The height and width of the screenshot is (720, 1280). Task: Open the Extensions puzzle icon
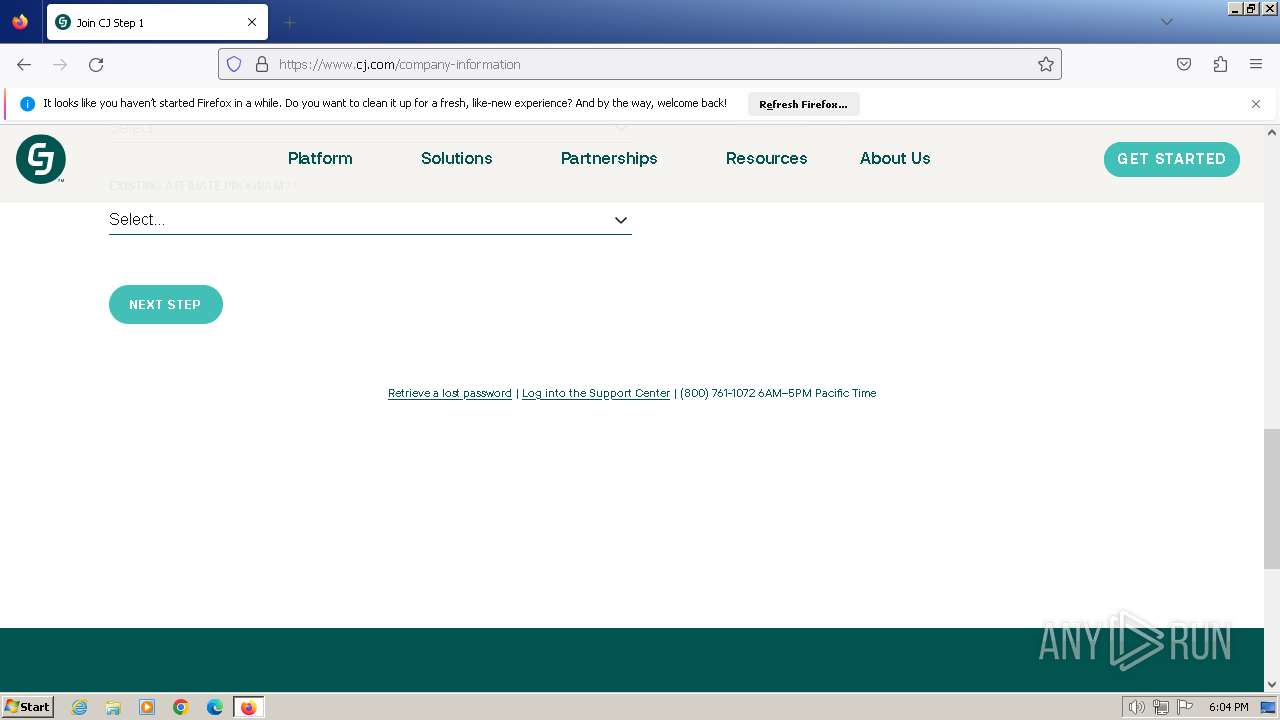click(1220, 64)
